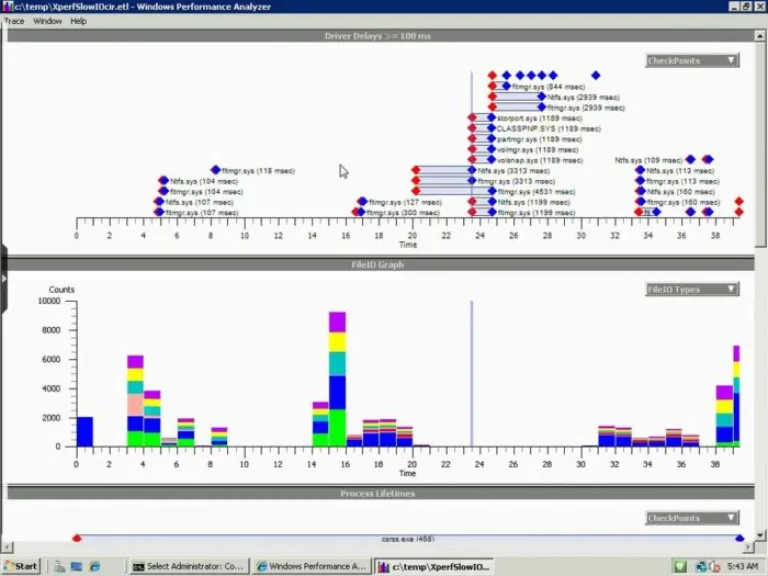Click the fltmgr.sys (127 msec) label
This screenshot has width=768, height=576.
pyautogui.click(x=405, y=202)
